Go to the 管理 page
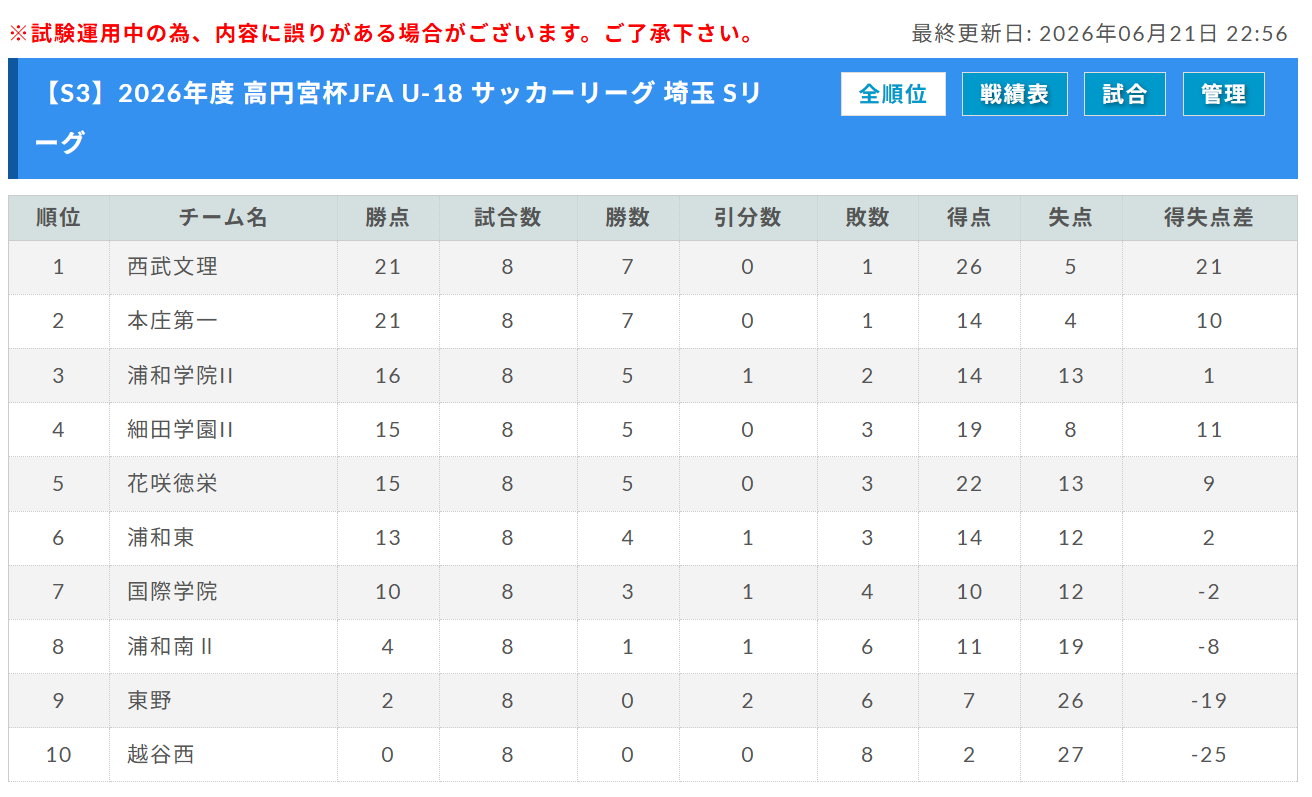The width and height of the screenshot is (1312, 797). [1223, 94]
